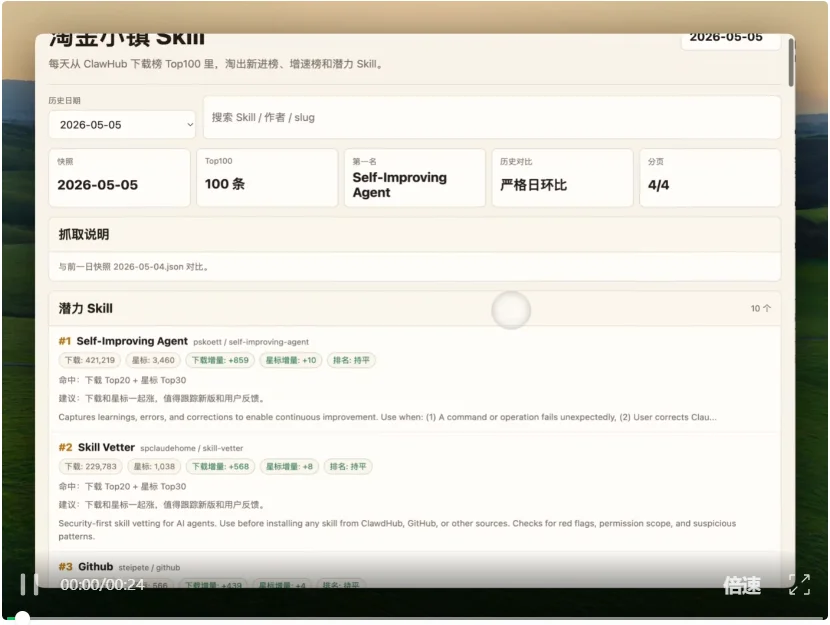This screenshot has width=830, height=625.
Task: Click the 抓取说明 section header
Action: point(415,234)
